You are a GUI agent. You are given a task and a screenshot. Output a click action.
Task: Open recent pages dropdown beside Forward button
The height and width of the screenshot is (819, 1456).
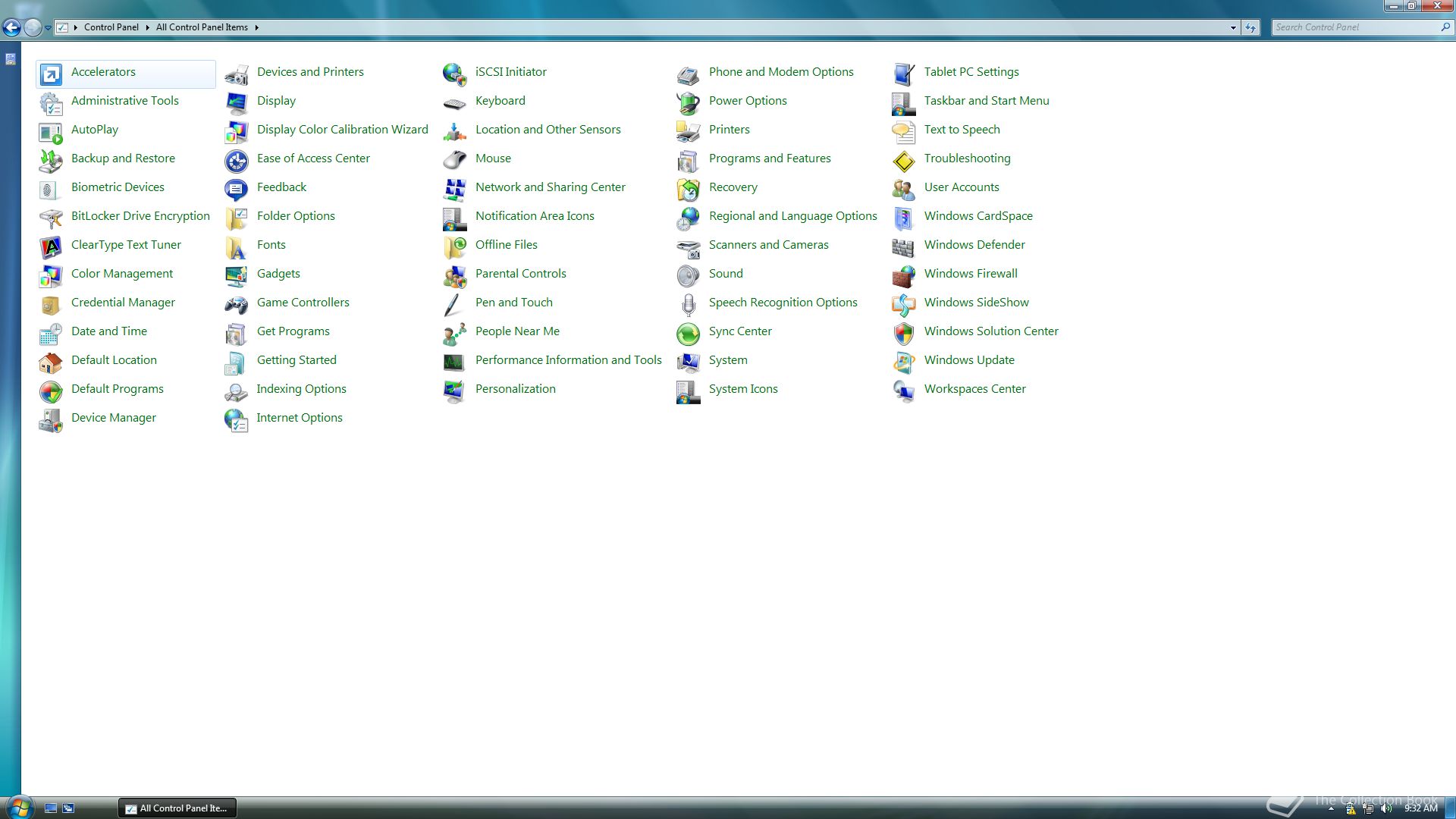tap(48, 27)
